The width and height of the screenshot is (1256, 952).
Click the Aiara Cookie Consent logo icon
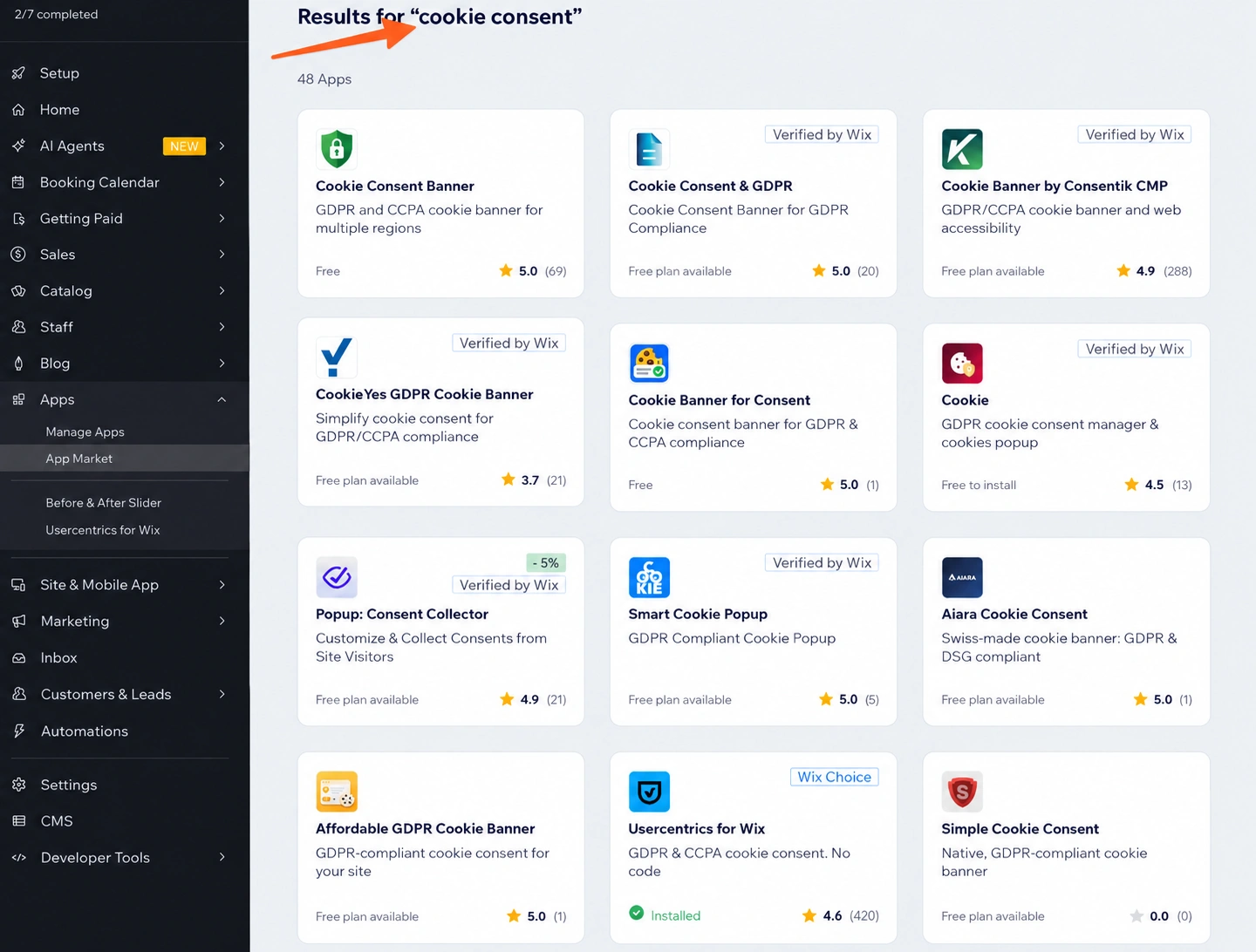pyautogui.click(x=962, y=577)
